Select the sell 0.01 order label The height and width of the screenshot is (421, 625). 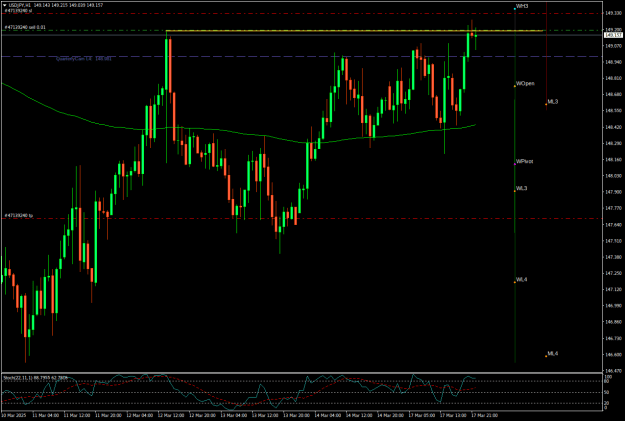tap(25, 28)
